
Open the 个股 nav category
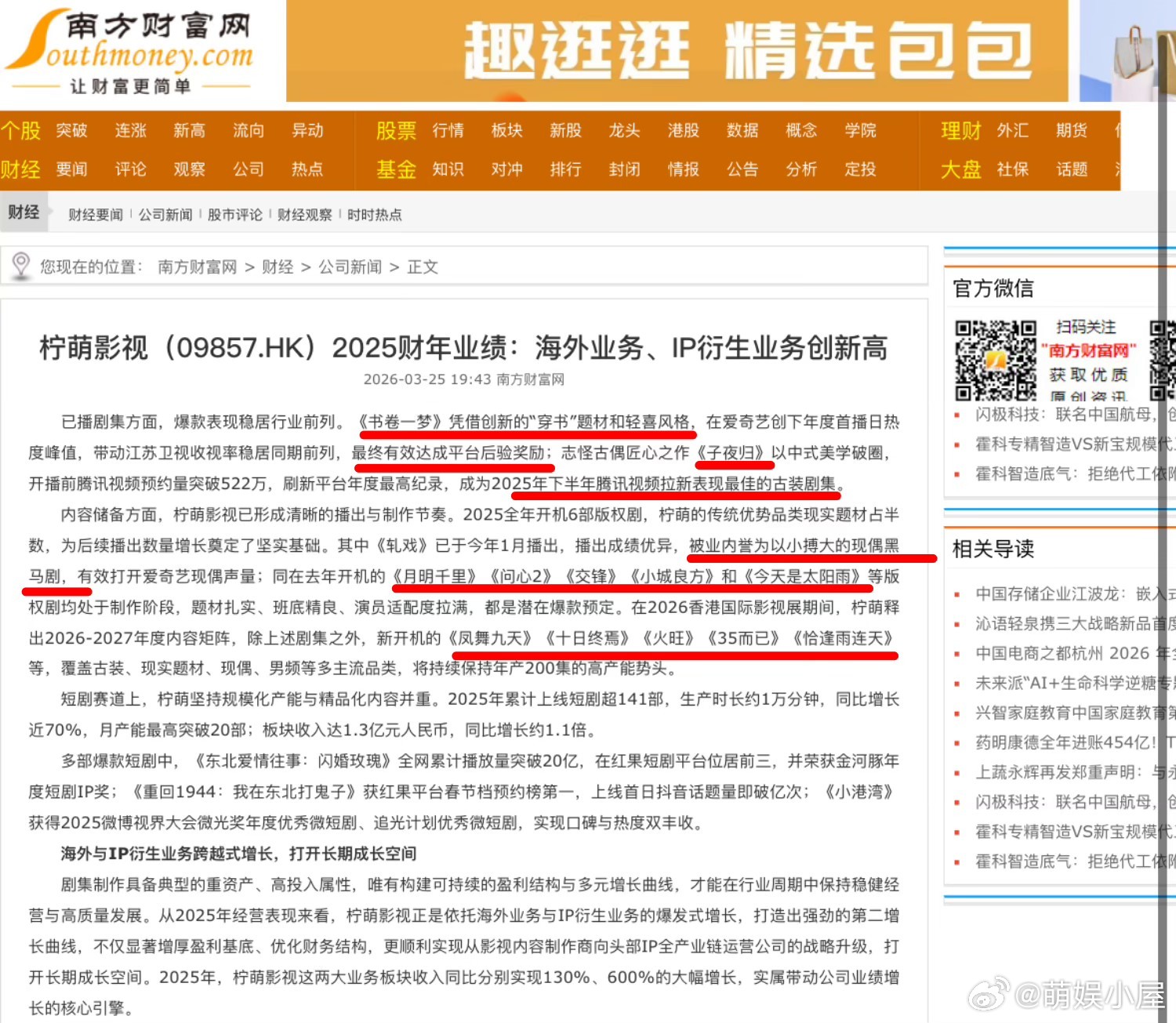click(x=20, y=130)
